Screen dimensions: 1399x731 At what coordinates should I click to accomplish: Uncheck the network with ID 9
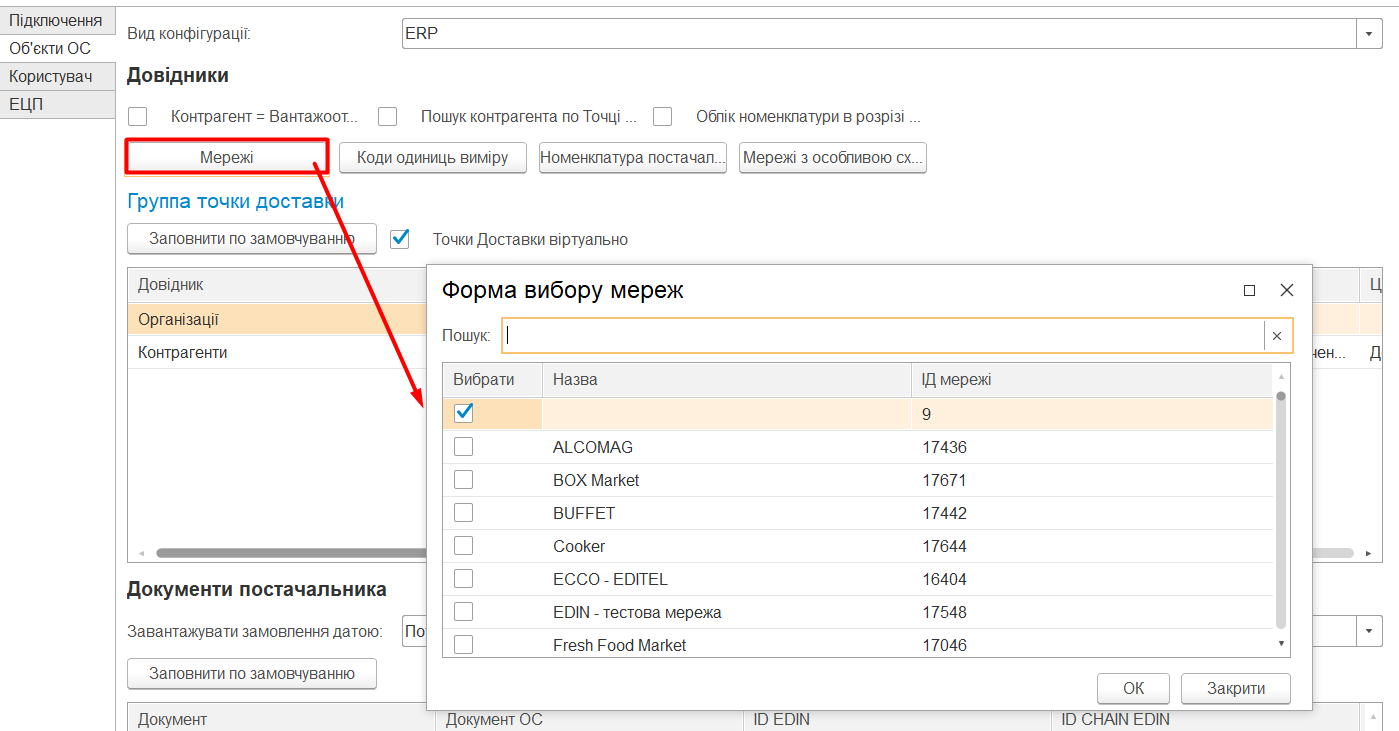point(463,413)
